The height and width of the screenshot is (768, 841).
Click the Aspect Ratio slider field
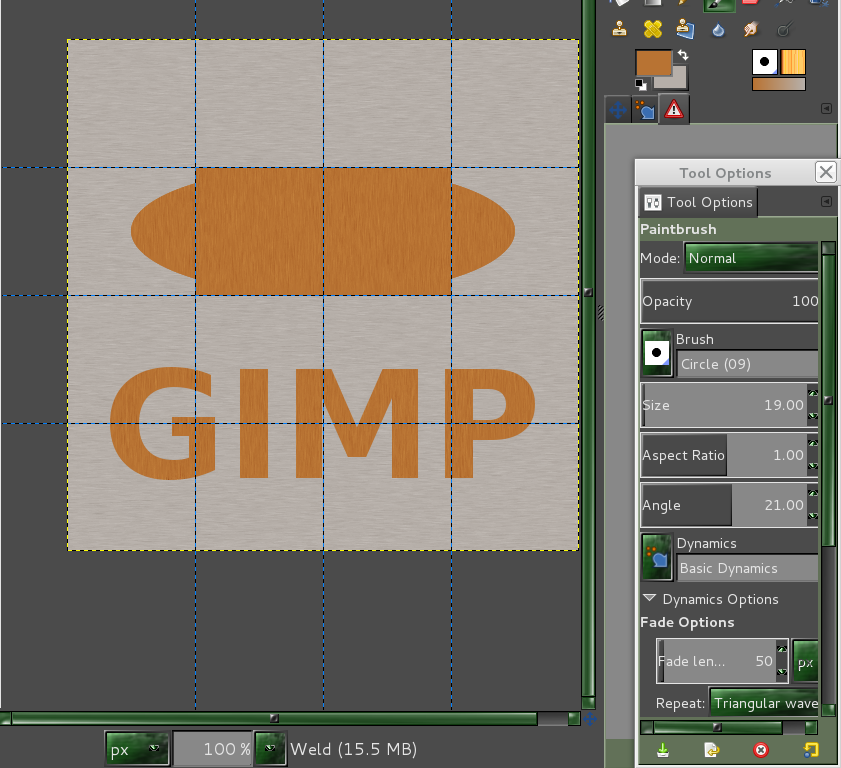coord(724,455)
